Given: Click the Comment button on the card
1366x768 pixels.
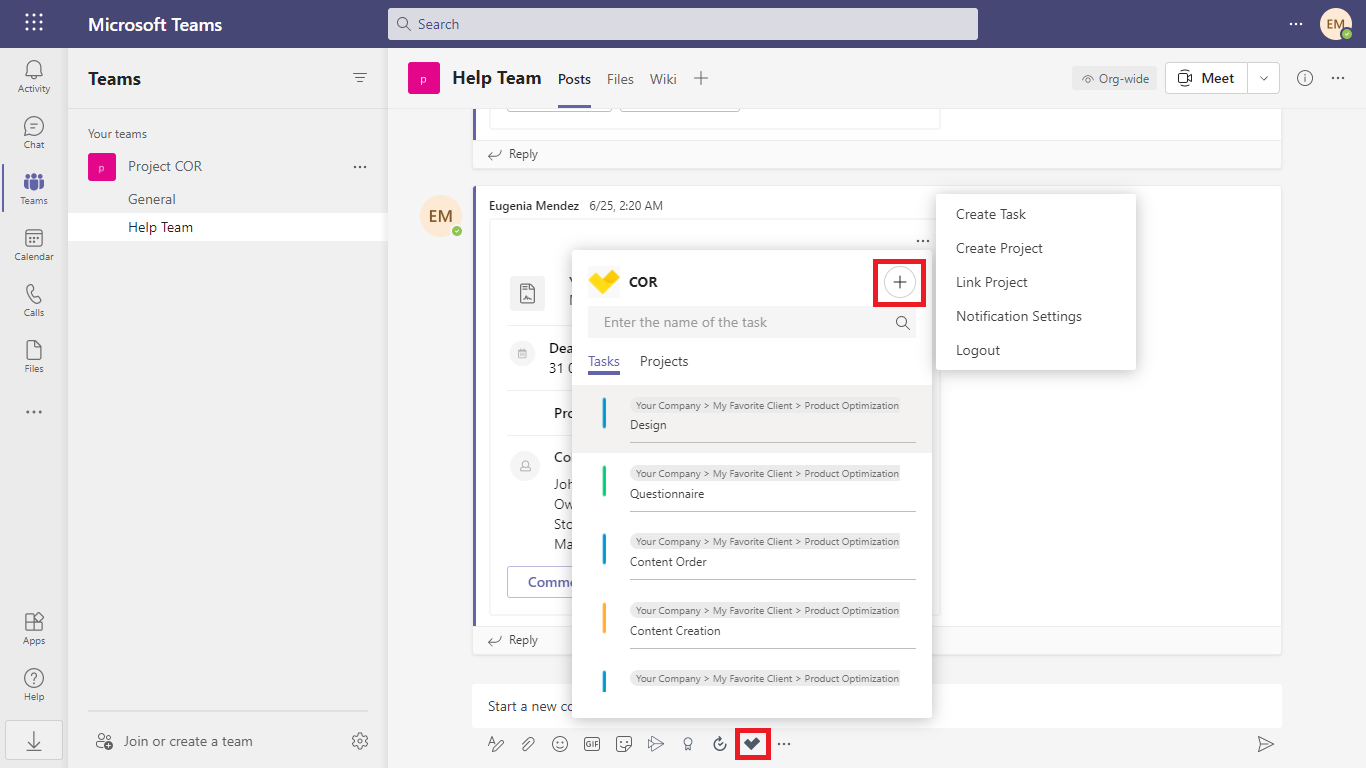Looking at the screenshot, I should [x=540, y=582].
